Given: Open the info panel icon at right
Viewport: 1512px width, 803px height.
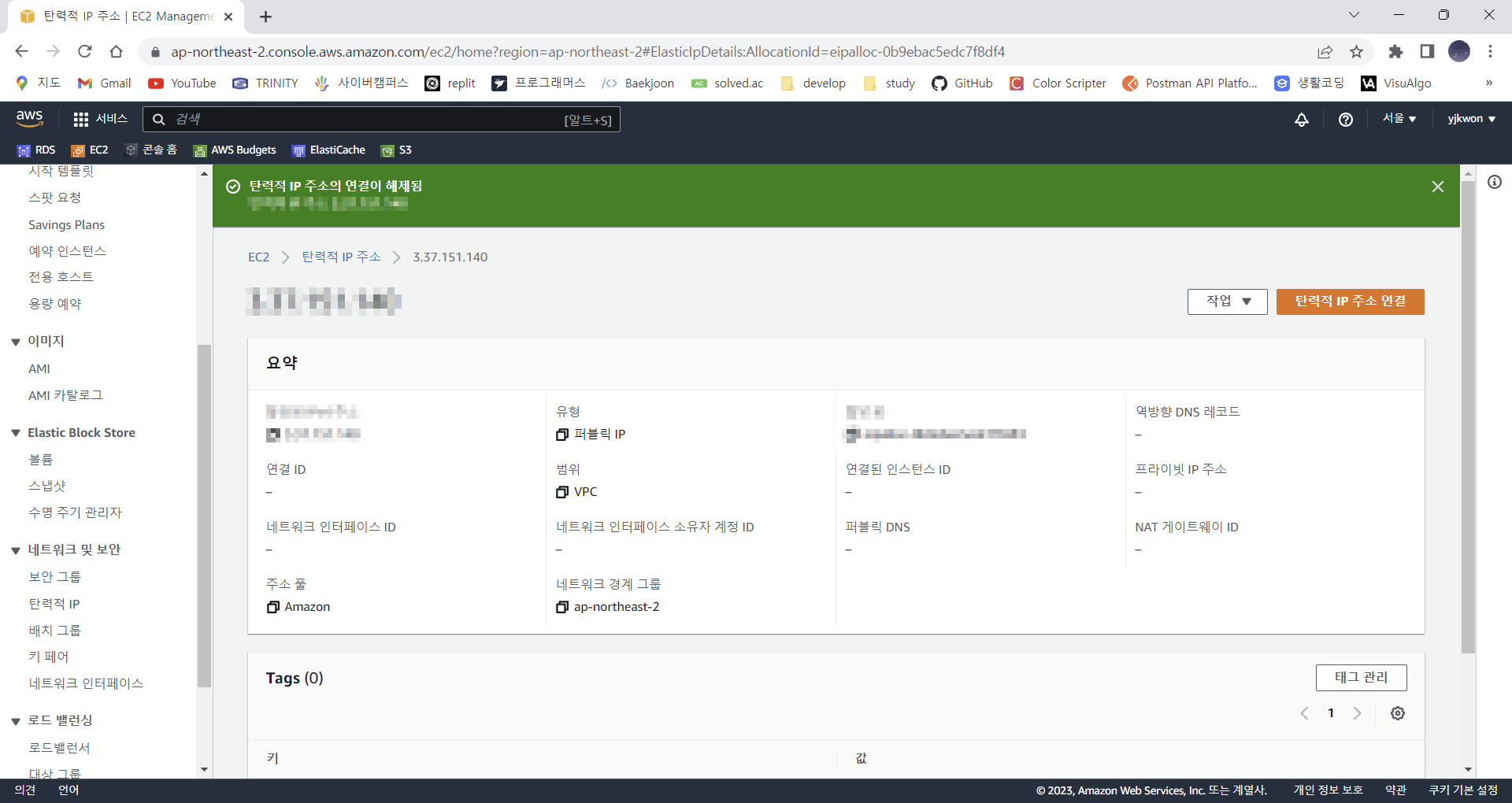Looking at the screenshot, I should pos(1495,182).
